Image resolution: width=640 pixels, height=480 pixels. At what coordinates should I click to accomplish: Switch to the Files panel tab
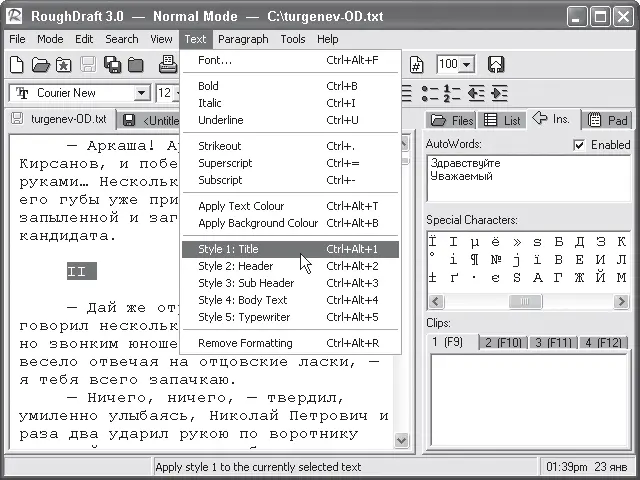pyautogui.click(x=450, y=120)
